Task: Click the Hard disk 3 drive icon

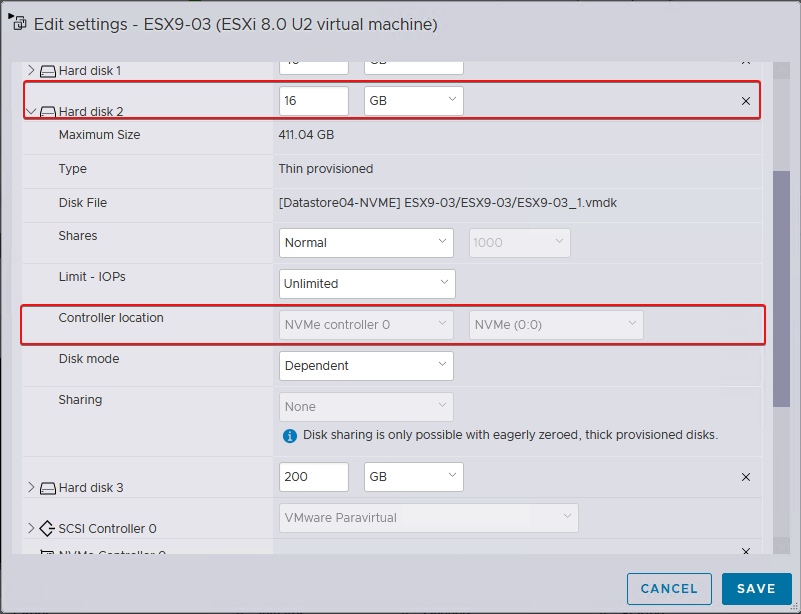Action: pos(48,488)
